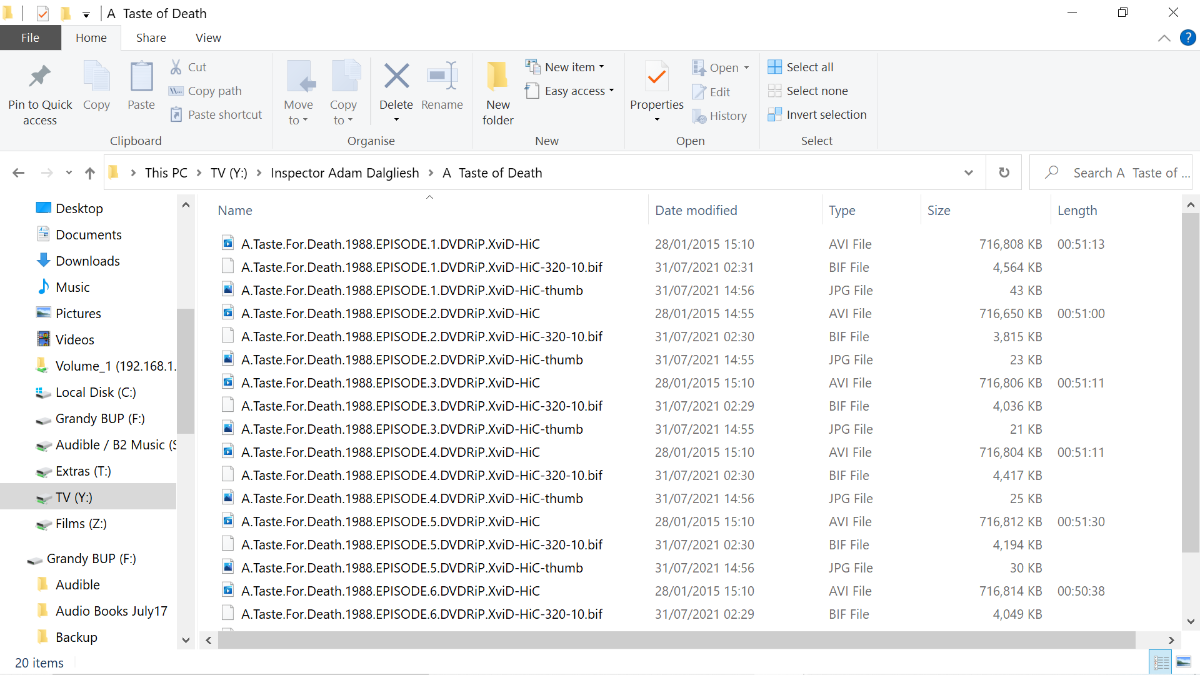Click the Delete icon in the ribbon
Screen dimensions: 1200x675
396,77
